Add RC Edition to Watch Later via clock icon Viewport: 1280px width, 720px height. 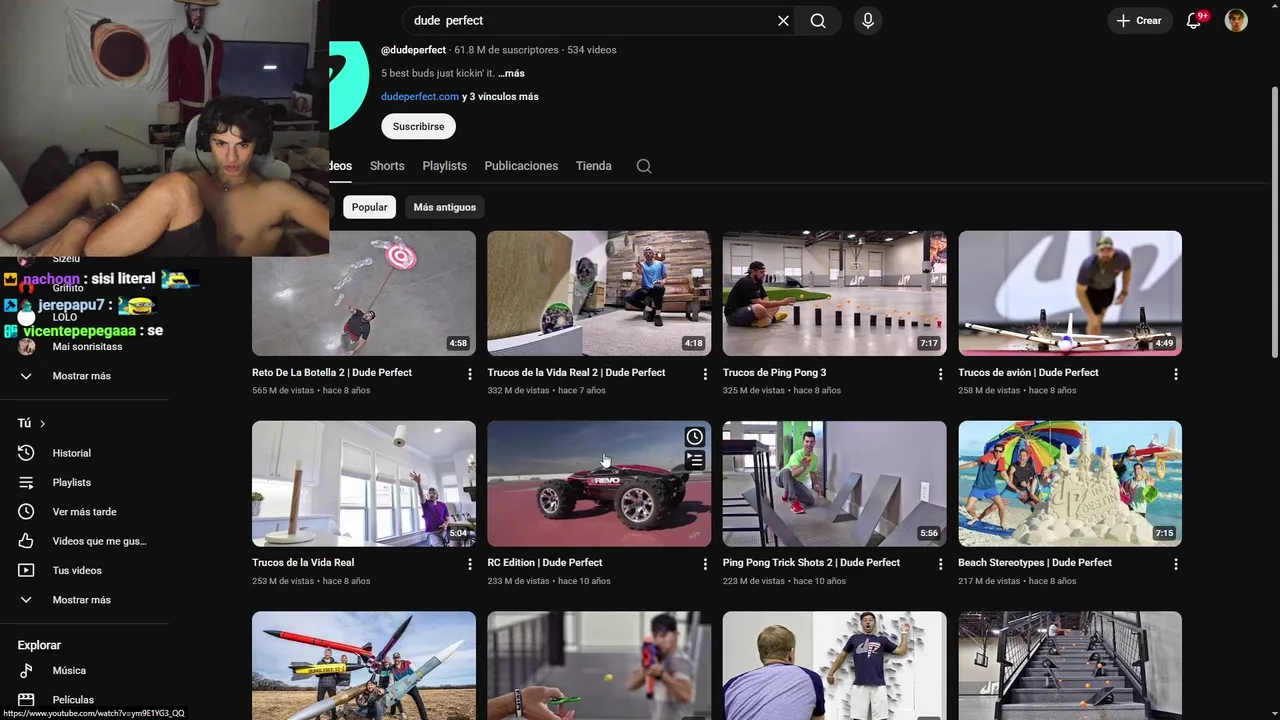695,437
